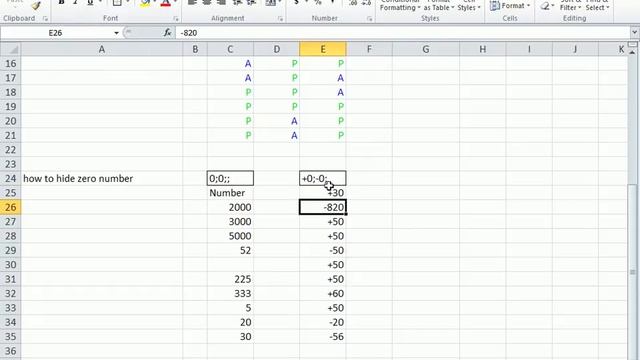The width and height of the screenshot is (640, 360).
Task: Open Cell Styles gallery
Action: [x=469, y=6]
